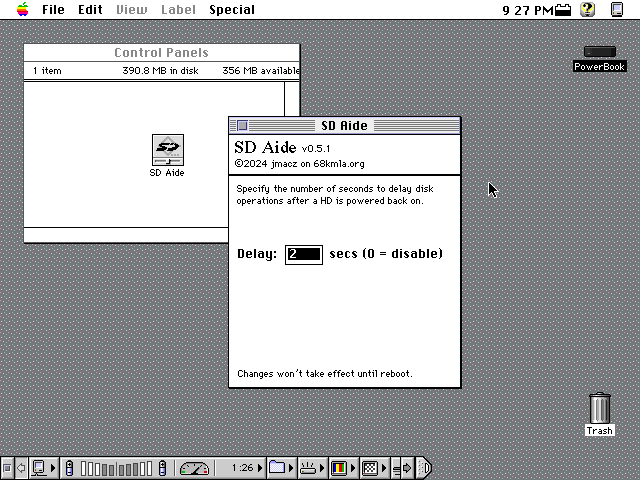This screenshot has height=480, width=640.
Task: Click the 1:26 battery time remaining
Action: (x=242, y=468)
